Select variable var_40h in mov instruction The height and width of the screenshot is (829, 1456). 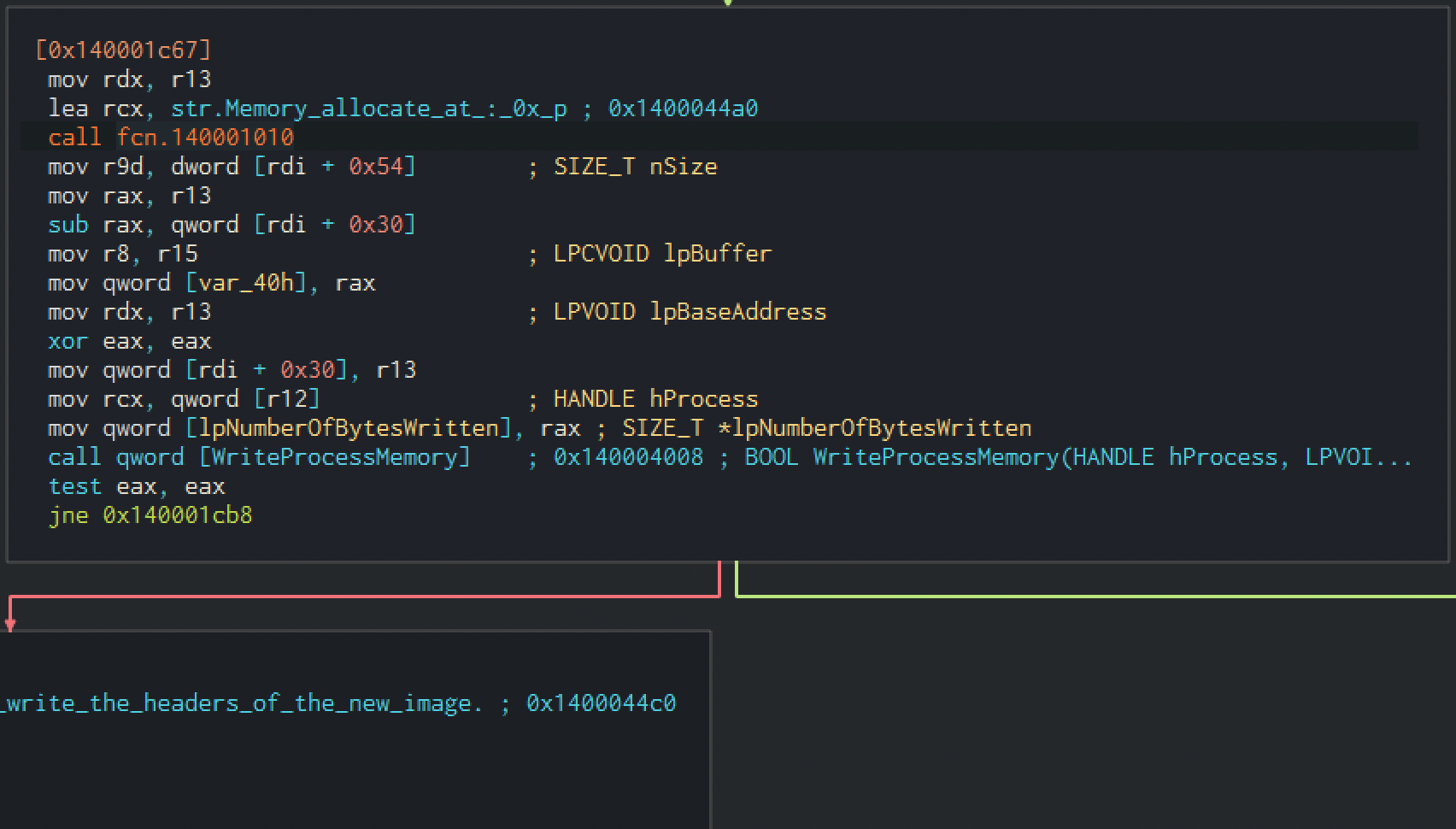(x=246, y=283)
